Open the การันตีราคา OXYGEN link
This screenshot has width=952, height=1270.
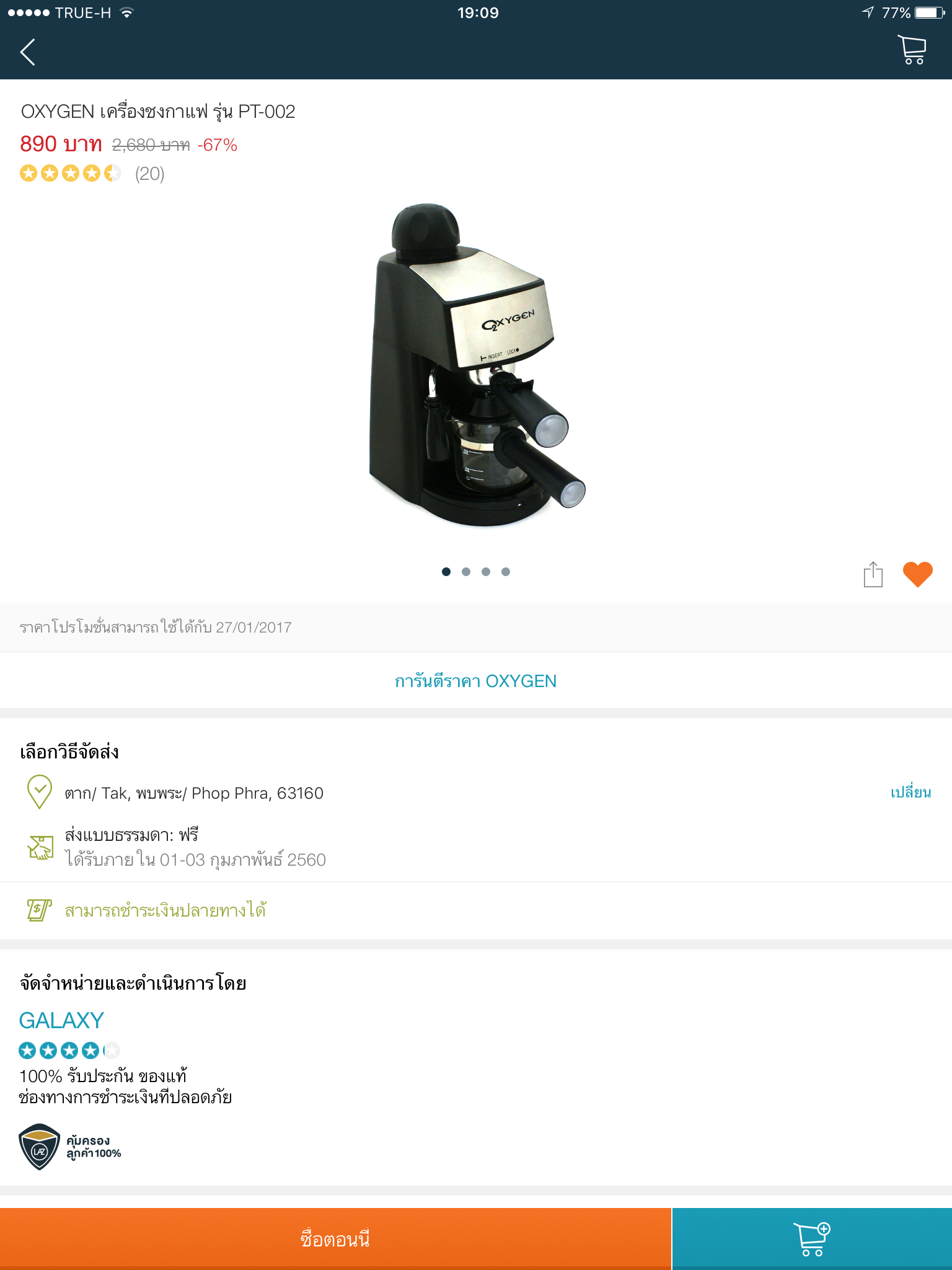click(x=476, y=681)
